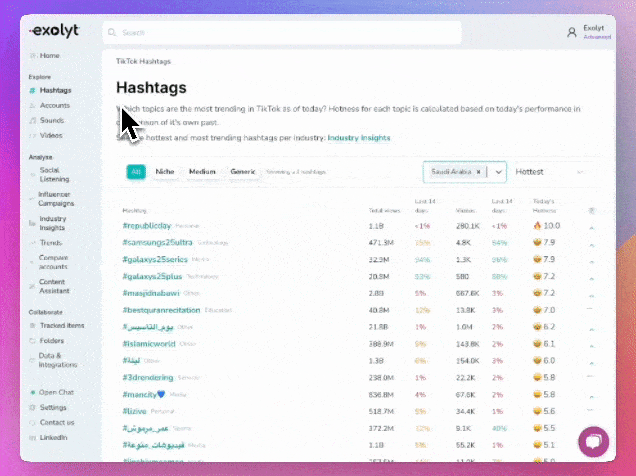Expand the #masjidnabawi row chevron
Screen dimensions: 636x476
pos(591,295)
